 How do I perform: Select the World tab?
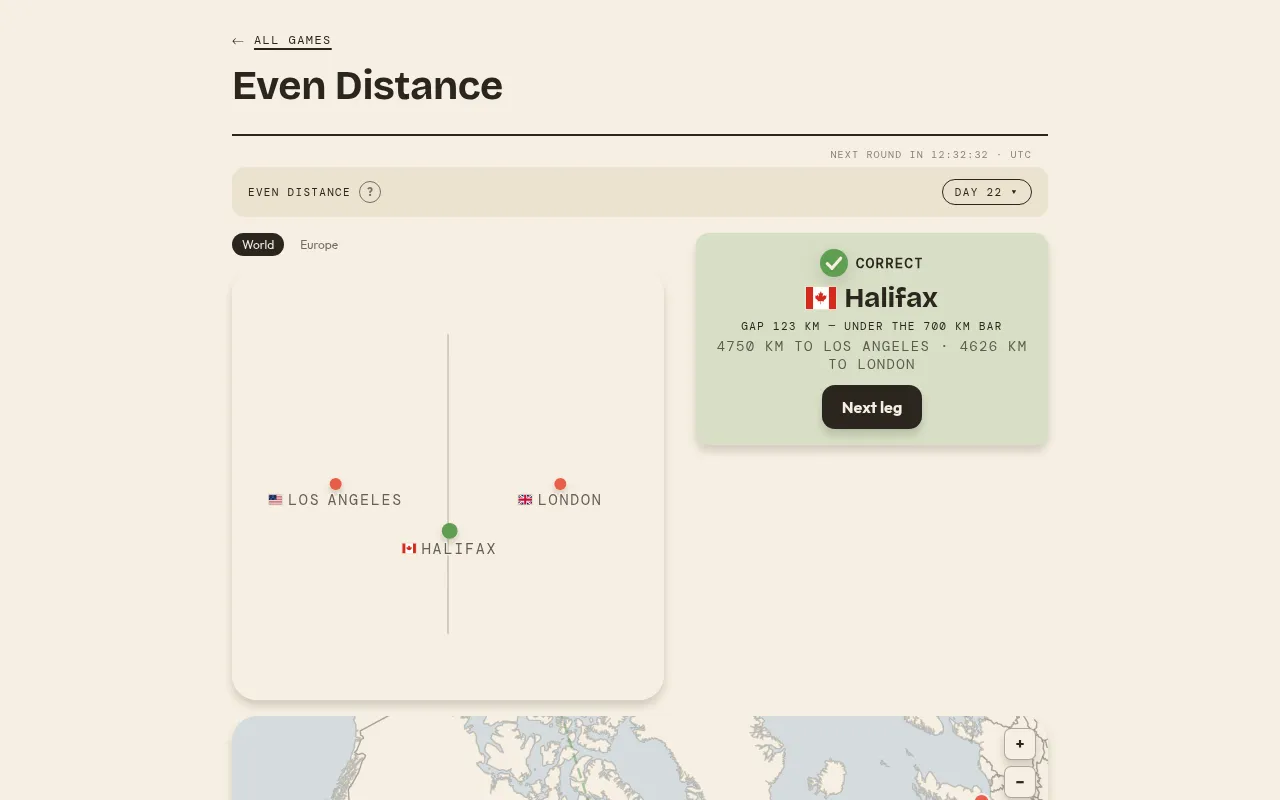pos(258,245)
